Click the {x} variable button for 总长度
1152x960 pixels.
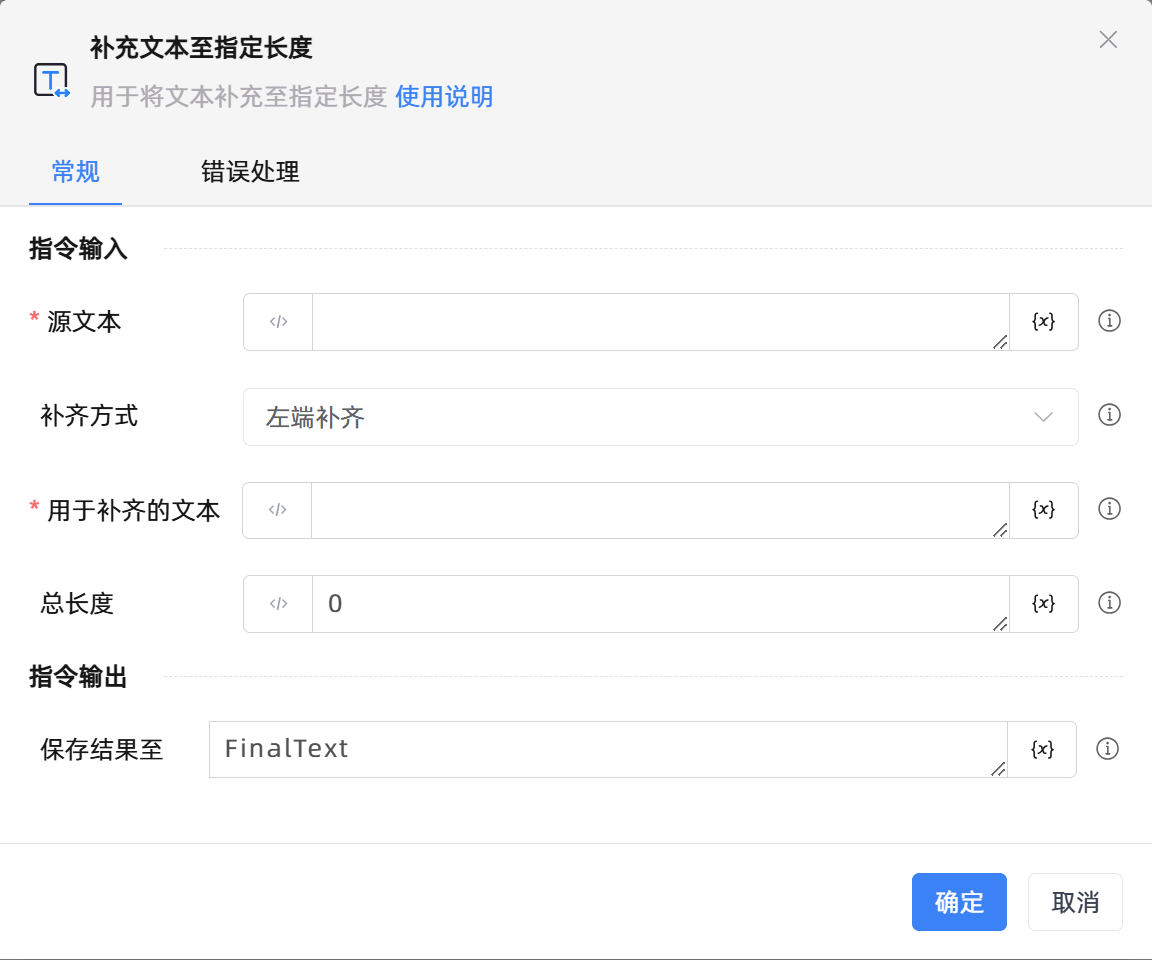pos(1043,603)
